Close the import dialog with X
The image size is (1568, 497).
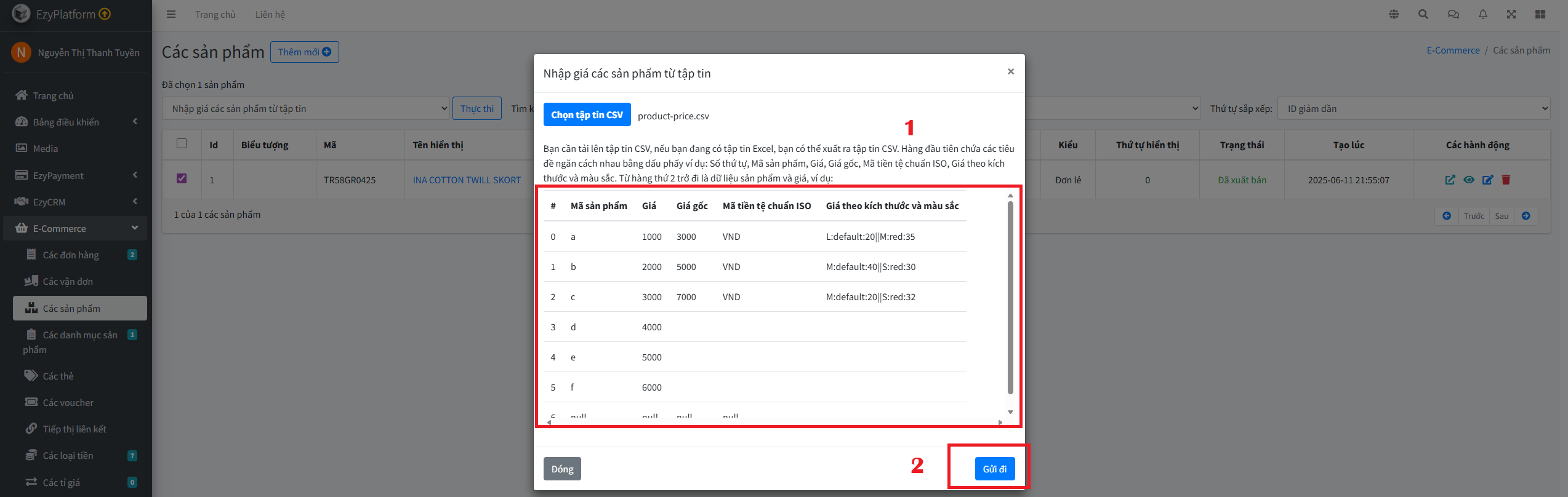pos(1010,71)
